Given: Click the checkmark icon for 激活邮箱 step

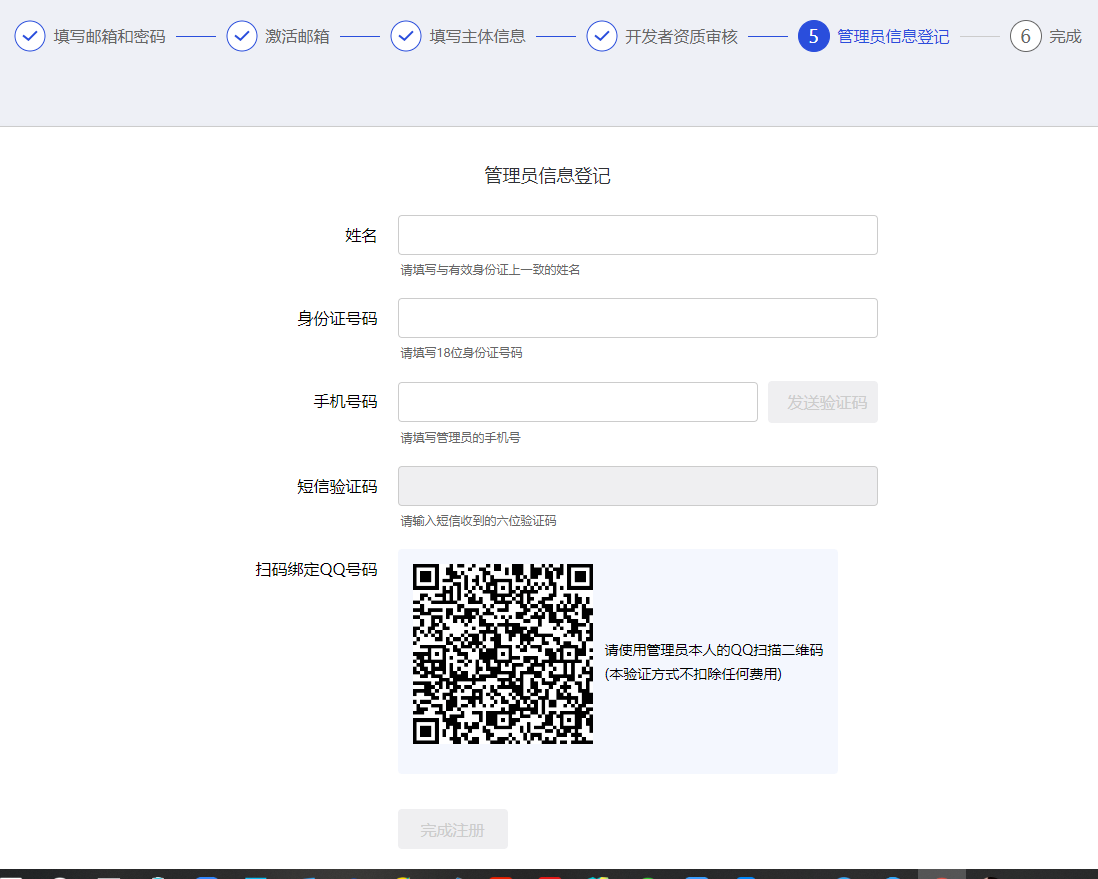Looking at the screenshot, I should tap(242, 36).
